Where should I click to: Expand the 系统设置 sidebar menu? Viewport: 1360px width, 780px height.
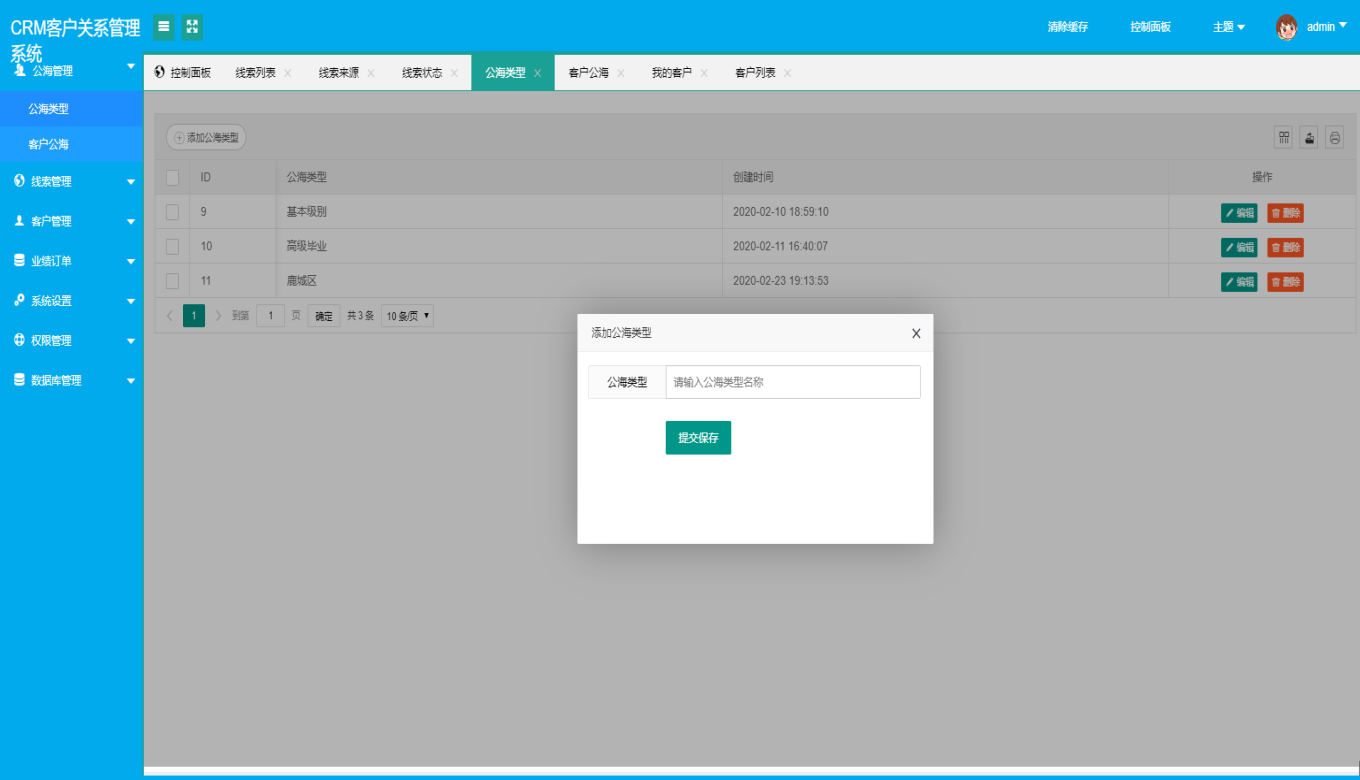72,300
